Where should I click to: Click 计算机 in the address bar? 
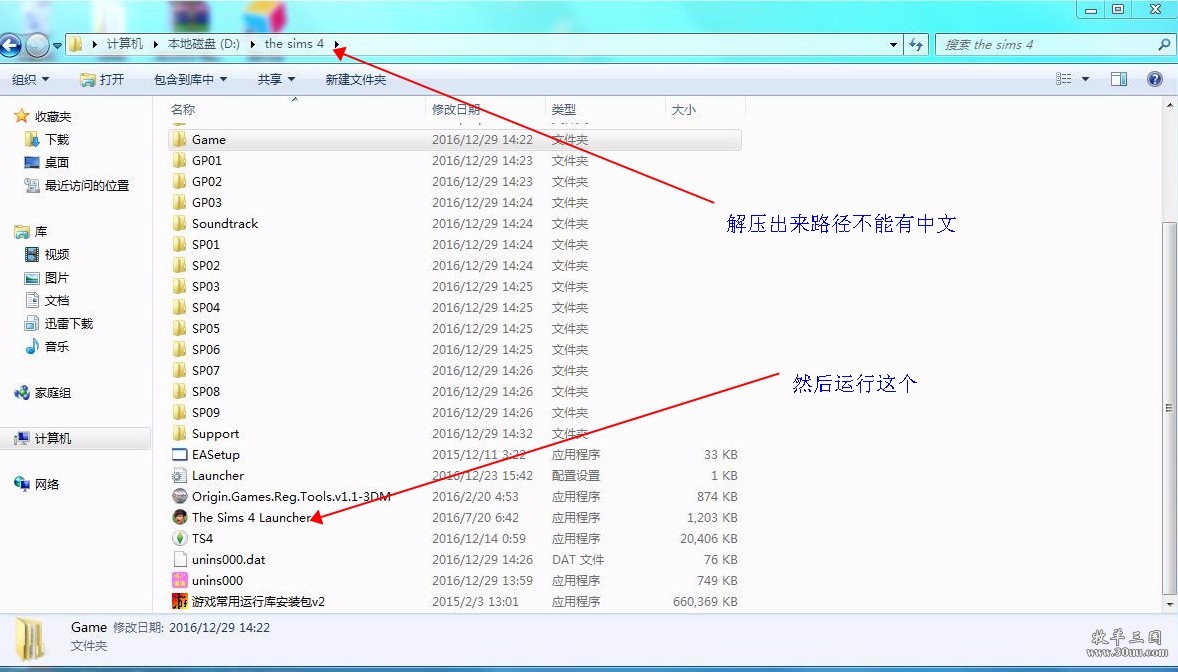click(x=125, y=44)
